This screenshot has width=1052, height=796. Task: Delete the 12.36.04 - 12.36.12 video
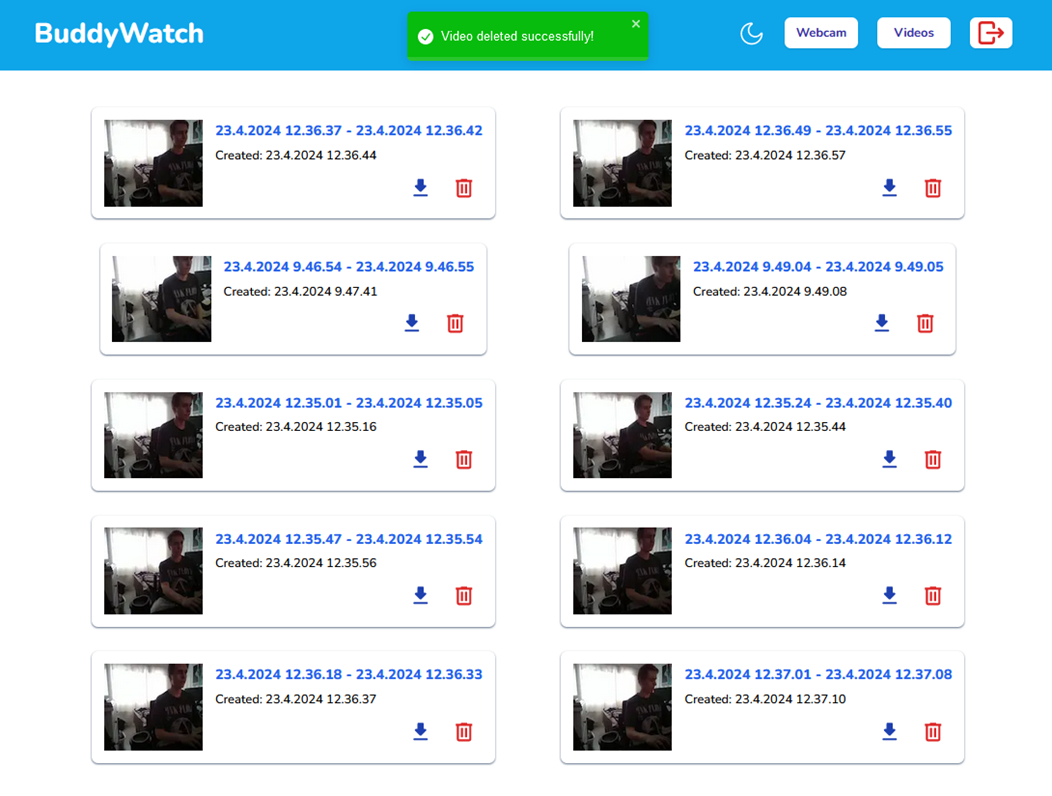[933, 596]
